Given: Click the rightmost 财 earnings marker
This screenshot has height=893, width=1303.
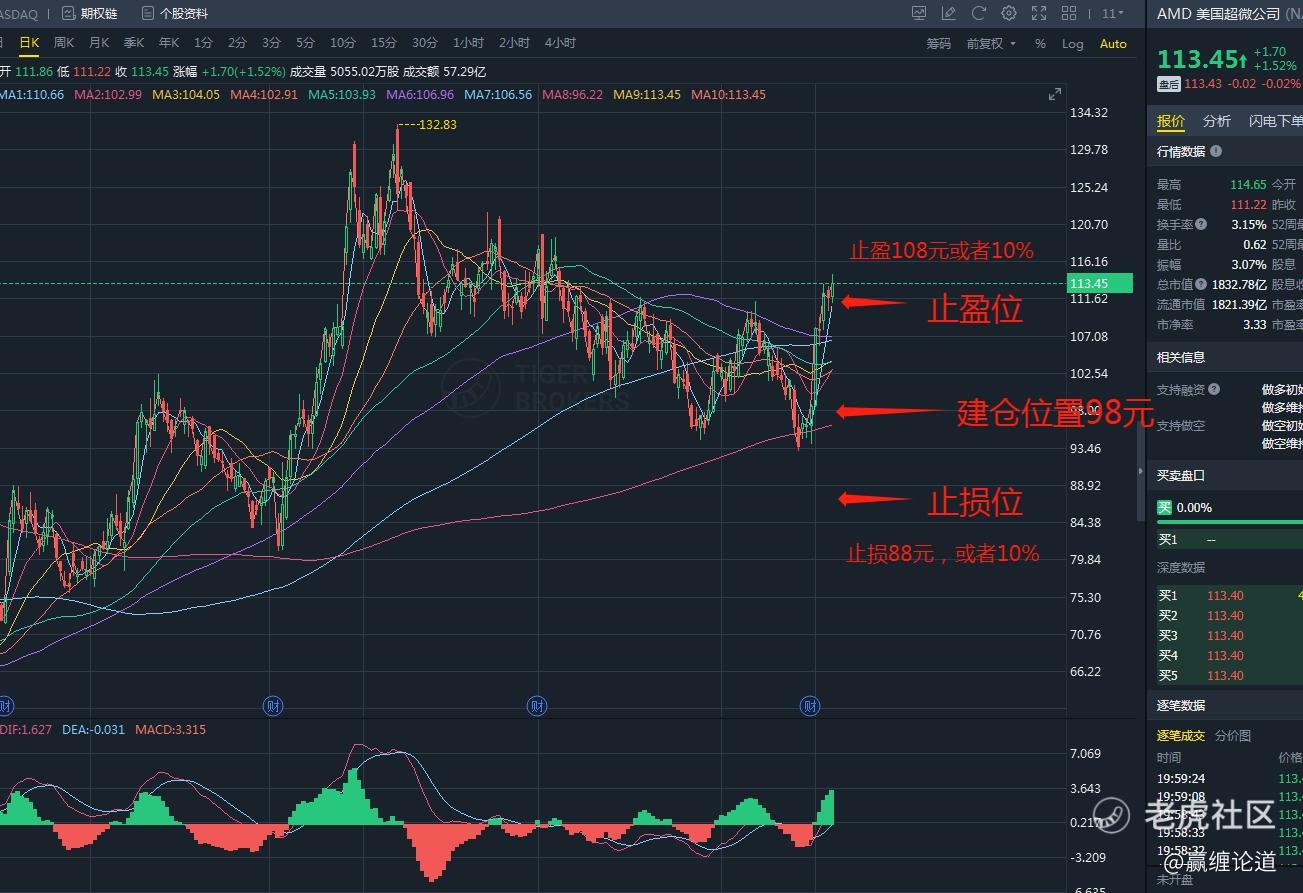Looking at the screenshot, I should pos(810,706).
